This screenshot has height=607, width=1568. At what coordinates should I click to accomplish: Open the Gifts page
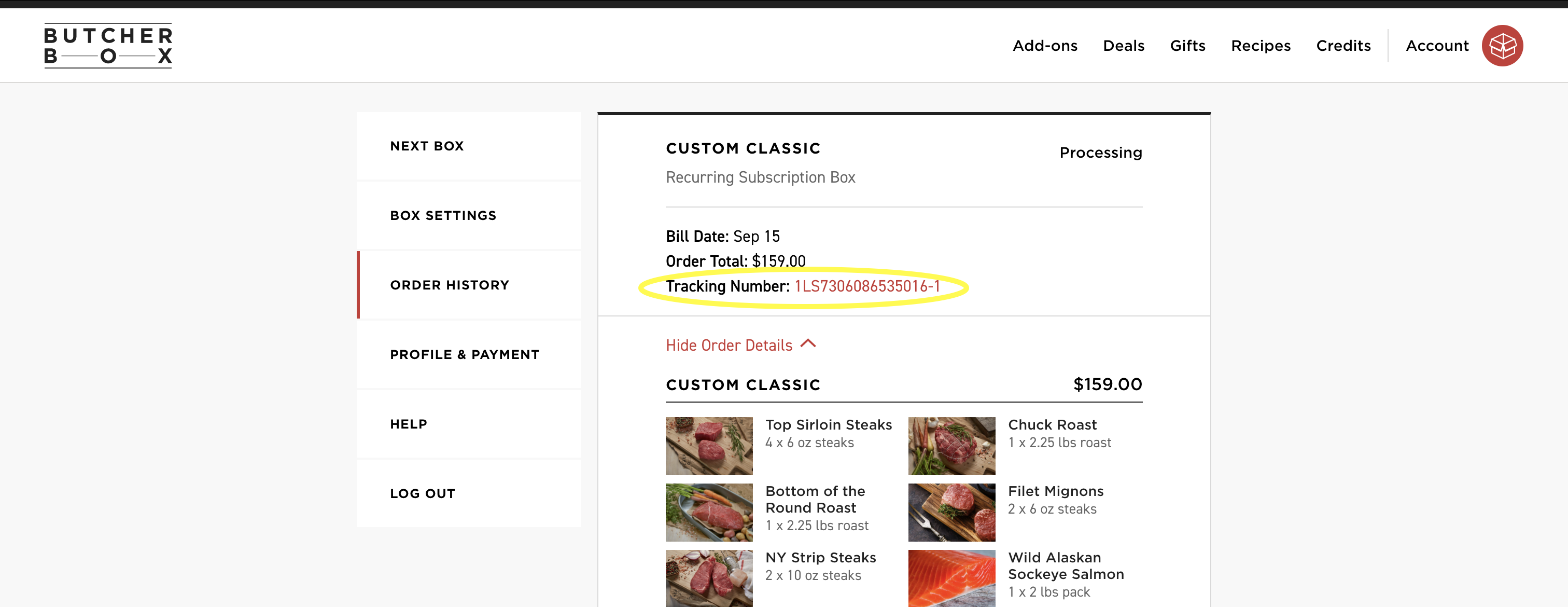pos(1187,46)
